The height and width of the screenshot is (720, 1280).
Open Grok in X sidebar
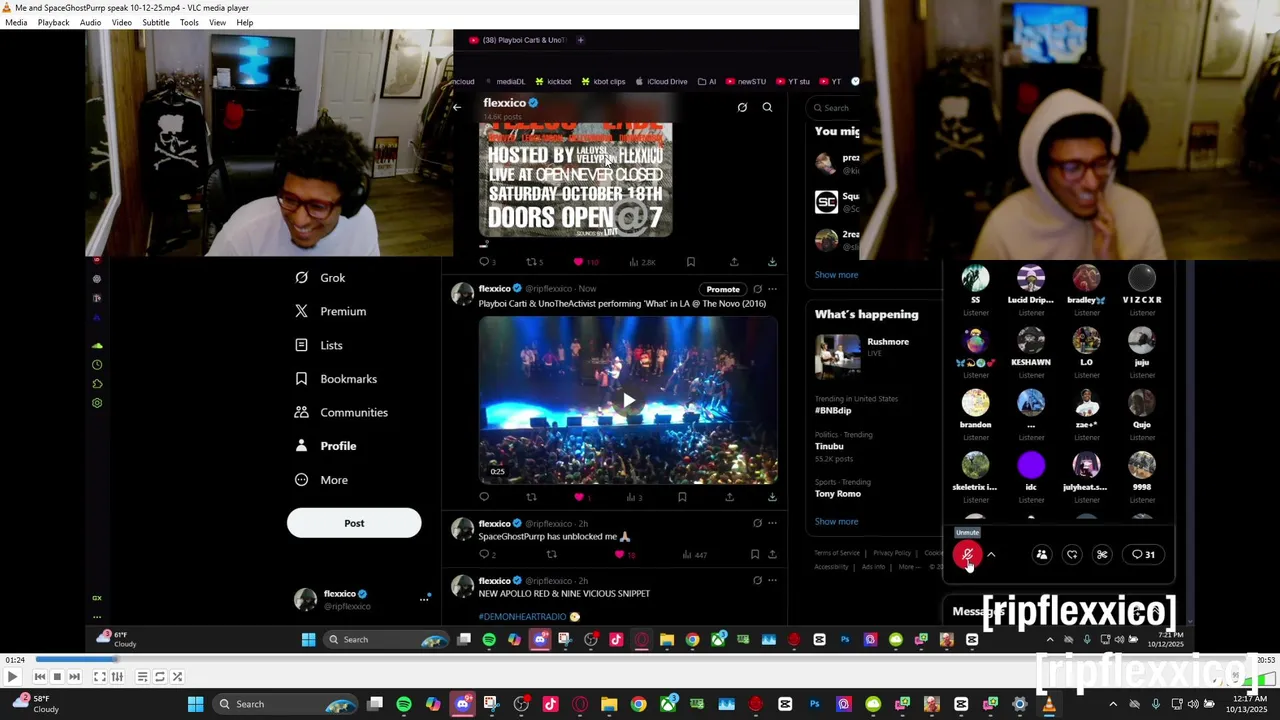point(320,278)
